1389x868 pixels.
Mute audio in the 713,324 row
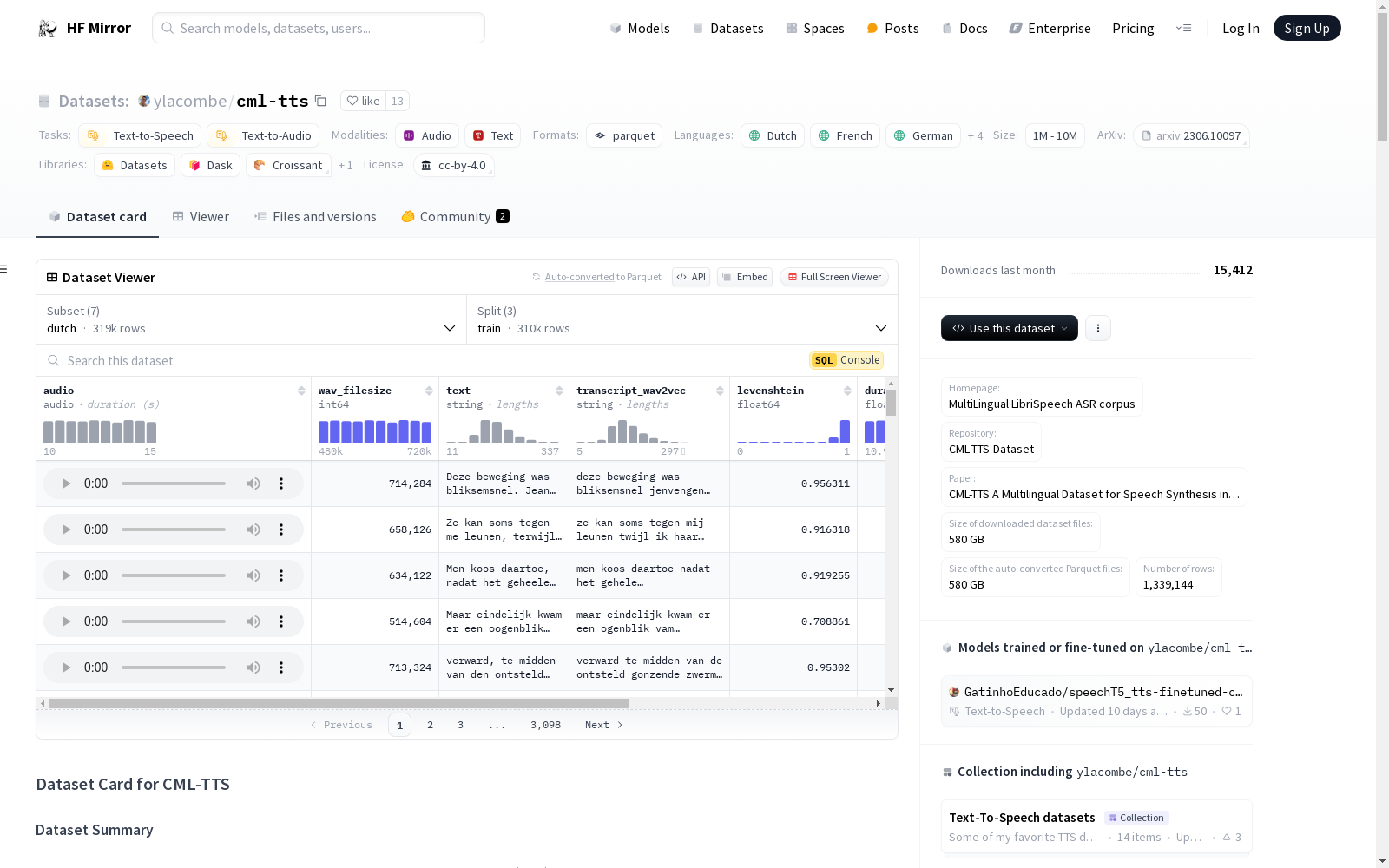[x=253, y=667]
